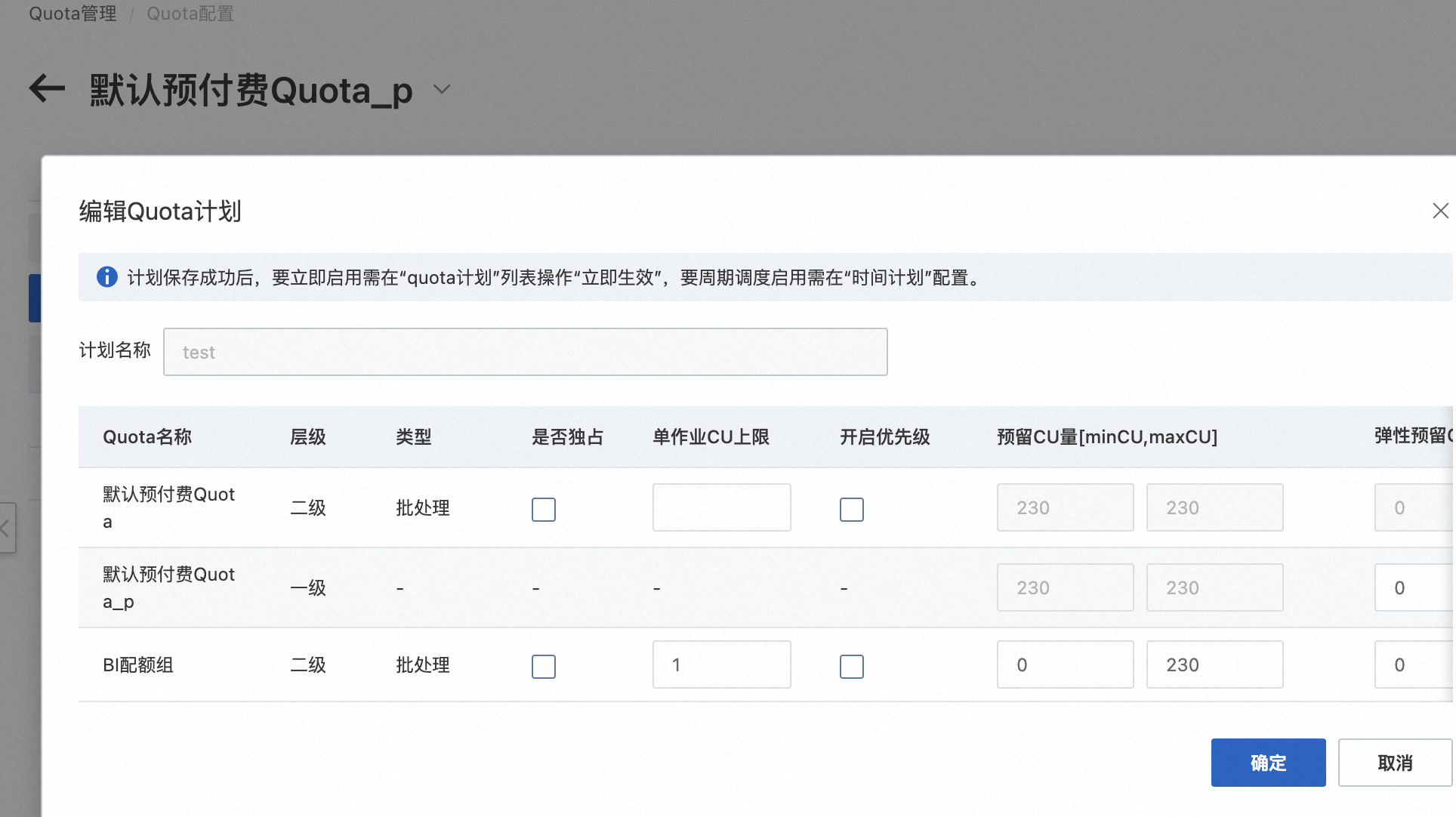Click the collapse arrow on left sidebar edge
1456x817 pixels.
point(6,528)
